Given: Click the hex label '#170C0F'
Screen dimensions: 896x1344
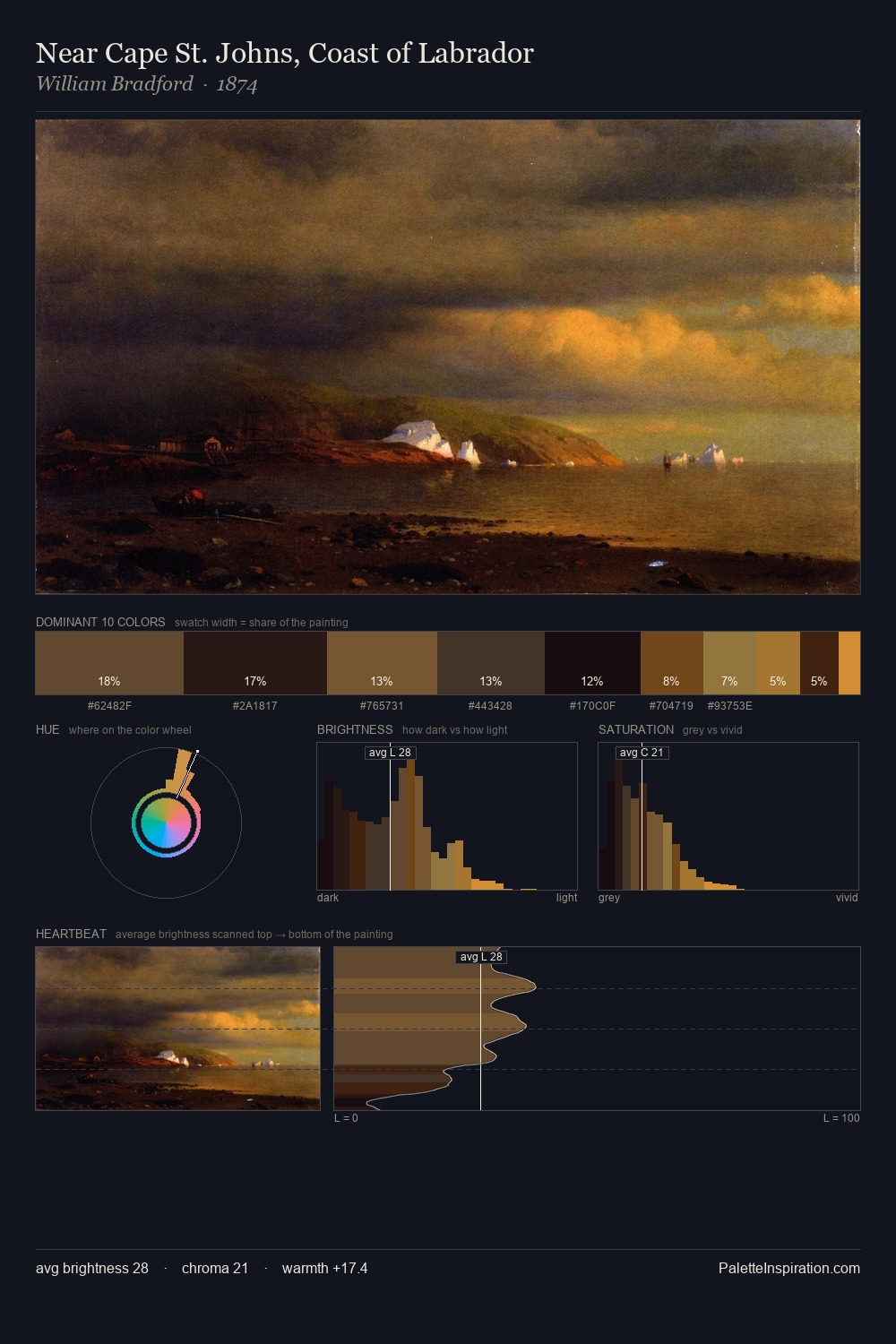Looking at the screenshot, I should click(x=592, y=706).
